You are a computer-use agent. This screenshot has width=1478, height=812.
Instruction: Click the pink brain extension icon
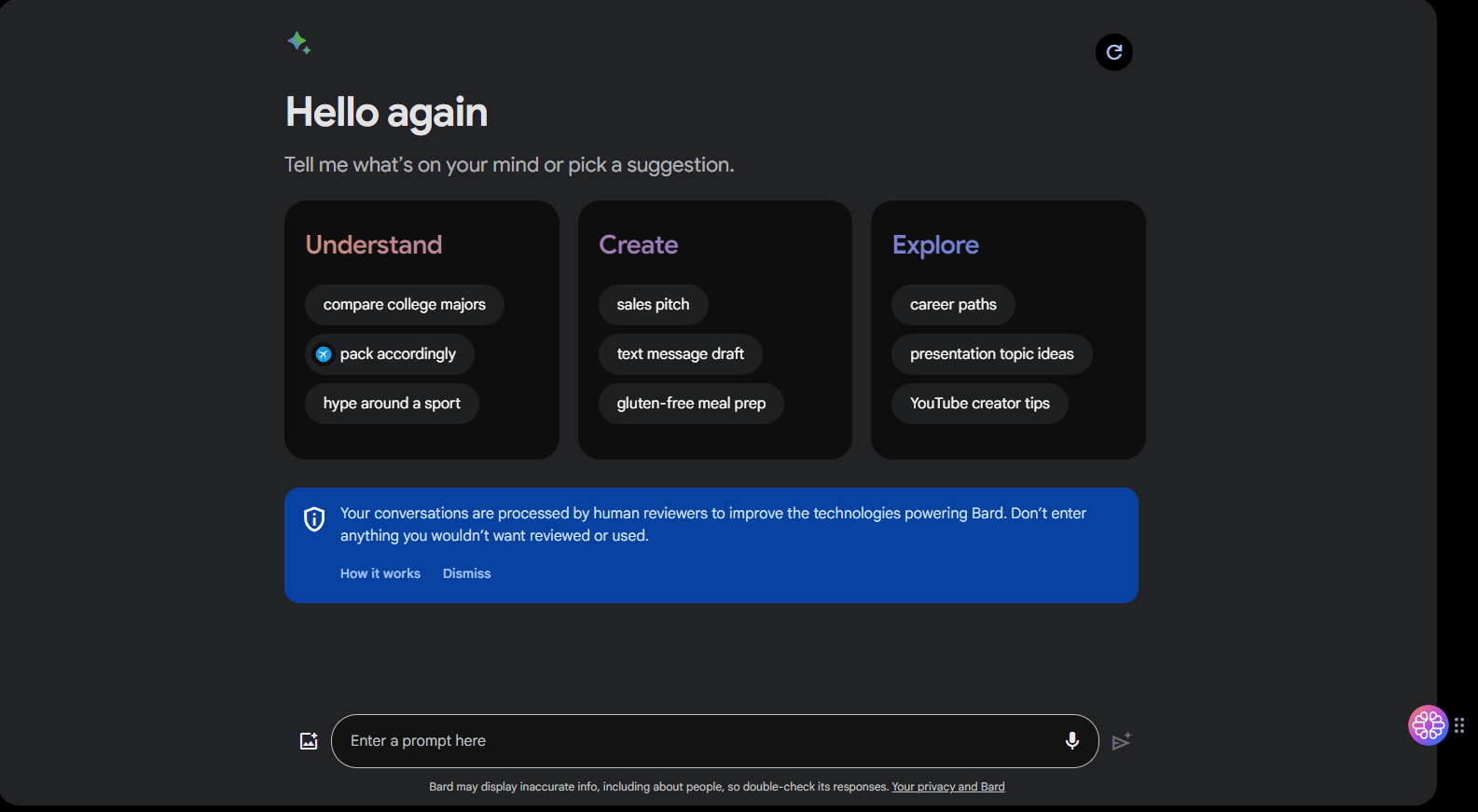coord(1428,725)
